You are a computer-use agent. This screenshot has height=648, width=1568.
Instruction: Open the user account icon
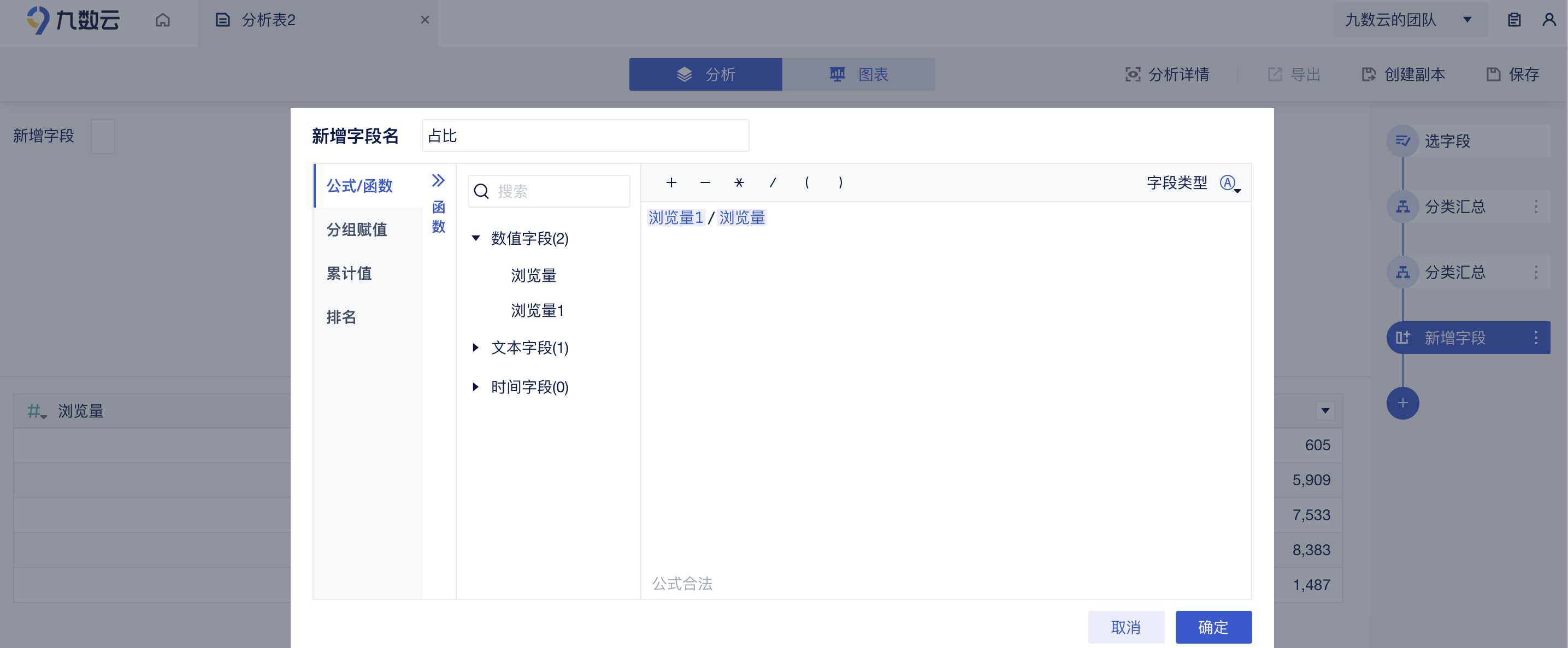[1548, 20]
